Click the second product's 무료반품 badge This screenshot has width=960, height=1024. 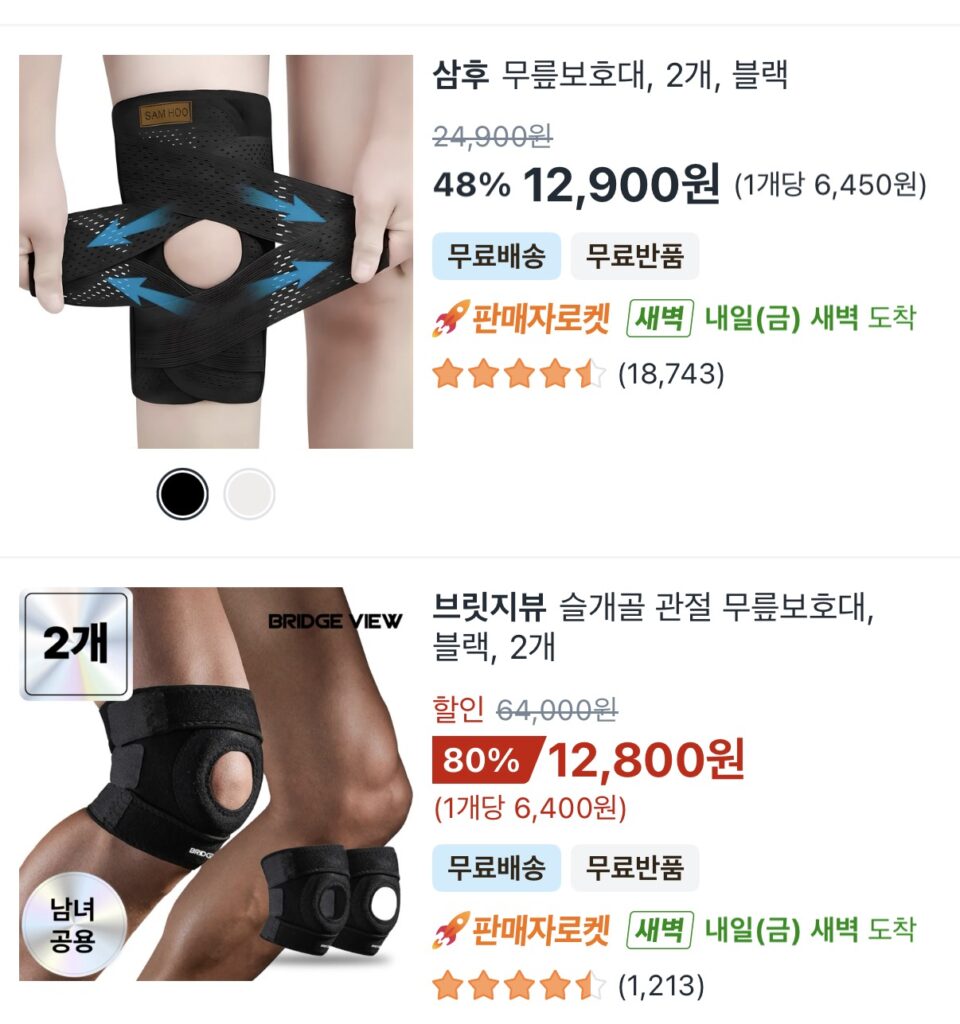635,868
